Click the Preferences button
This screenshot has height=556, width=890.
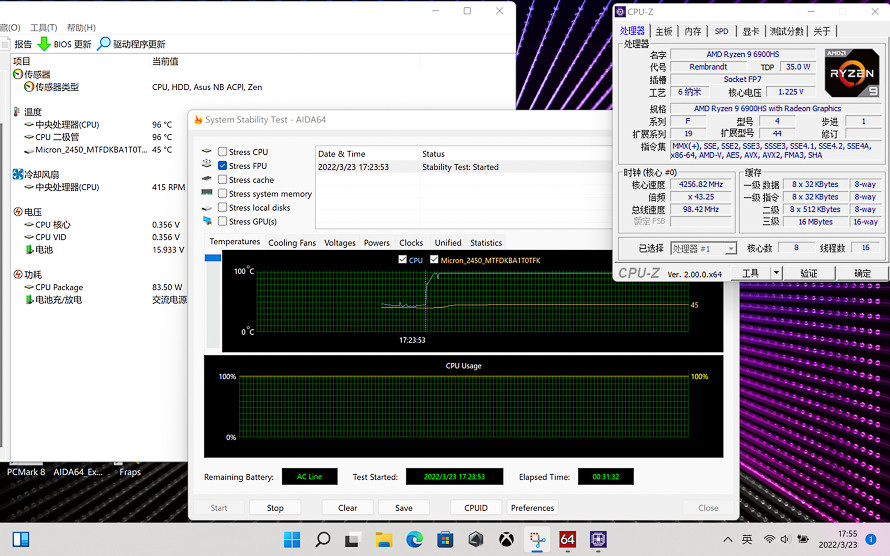(x=532, y=508)
